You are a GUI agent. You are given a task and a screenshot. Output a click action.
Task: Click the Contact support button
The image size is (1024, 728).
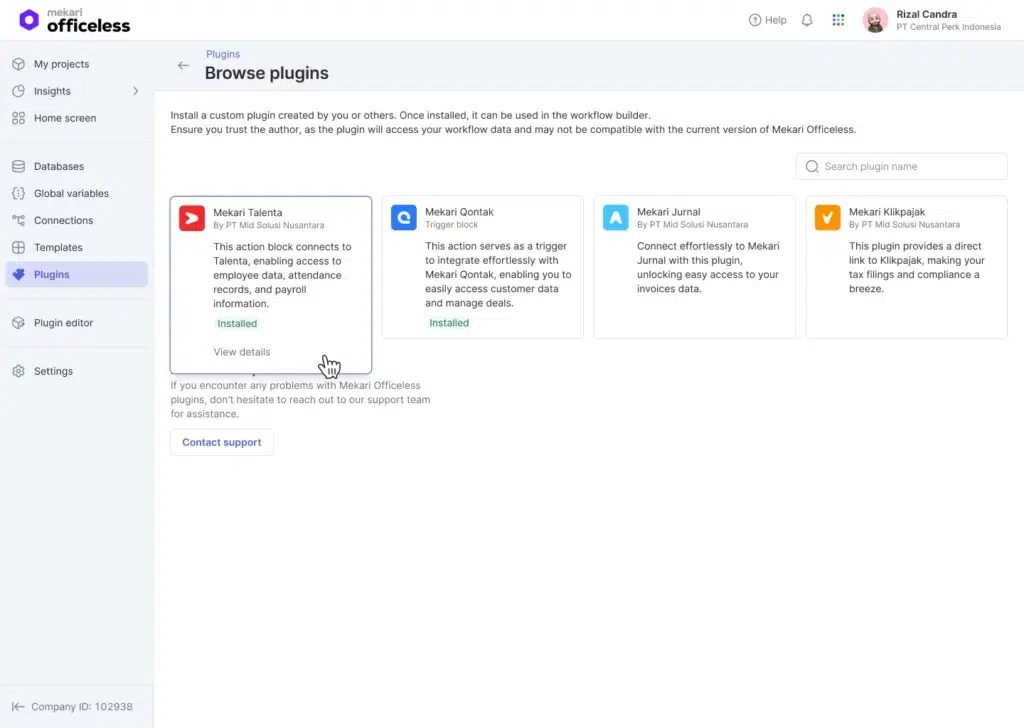tap(221, 442)
